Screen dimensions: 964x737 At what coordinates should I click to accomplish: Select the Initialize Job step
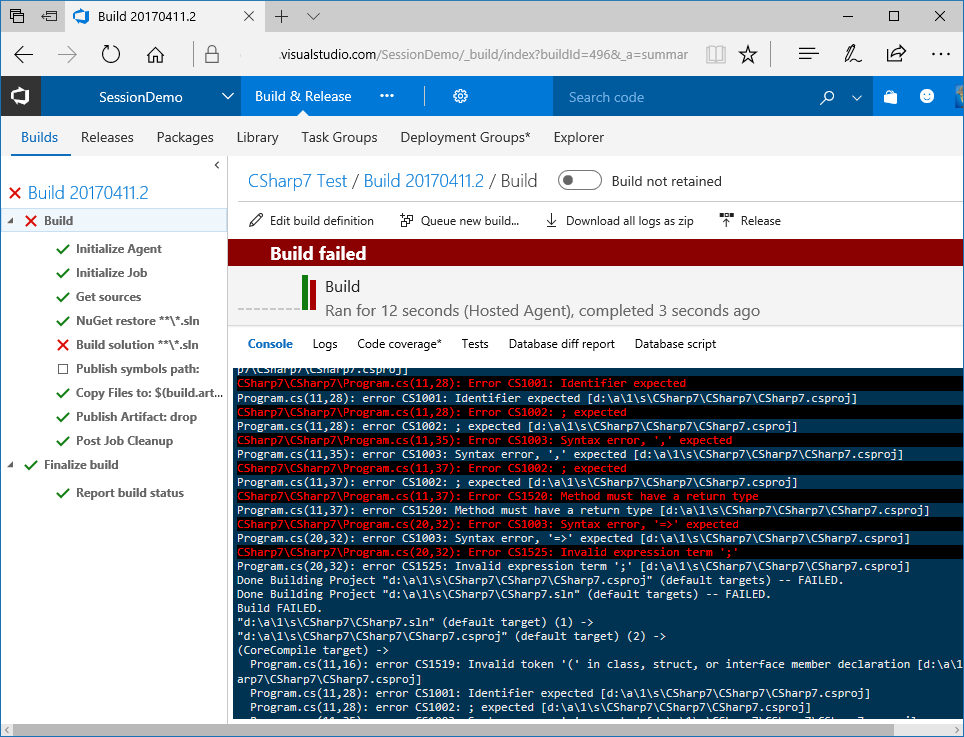[111, 272]
